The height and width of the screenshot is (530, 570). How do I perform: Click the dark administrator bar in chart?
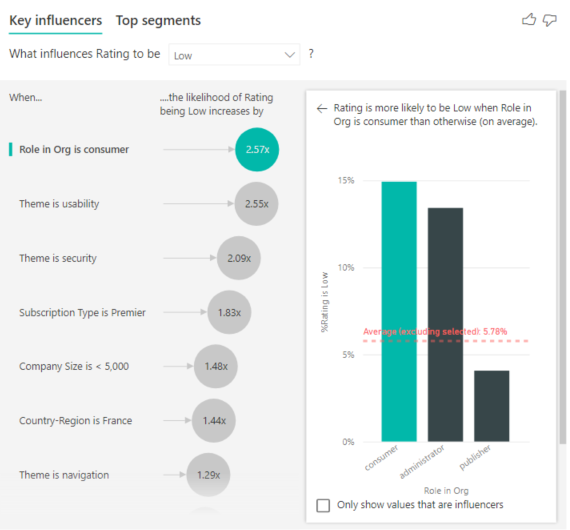[x=445, y=325]
